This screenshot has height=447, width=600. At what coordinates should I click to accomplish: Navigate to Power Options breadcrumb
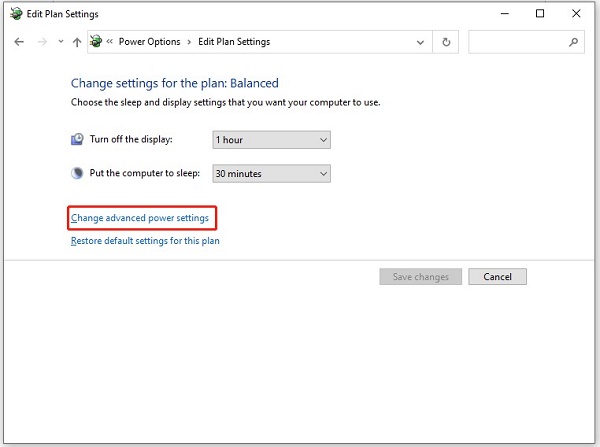[149, 42]
